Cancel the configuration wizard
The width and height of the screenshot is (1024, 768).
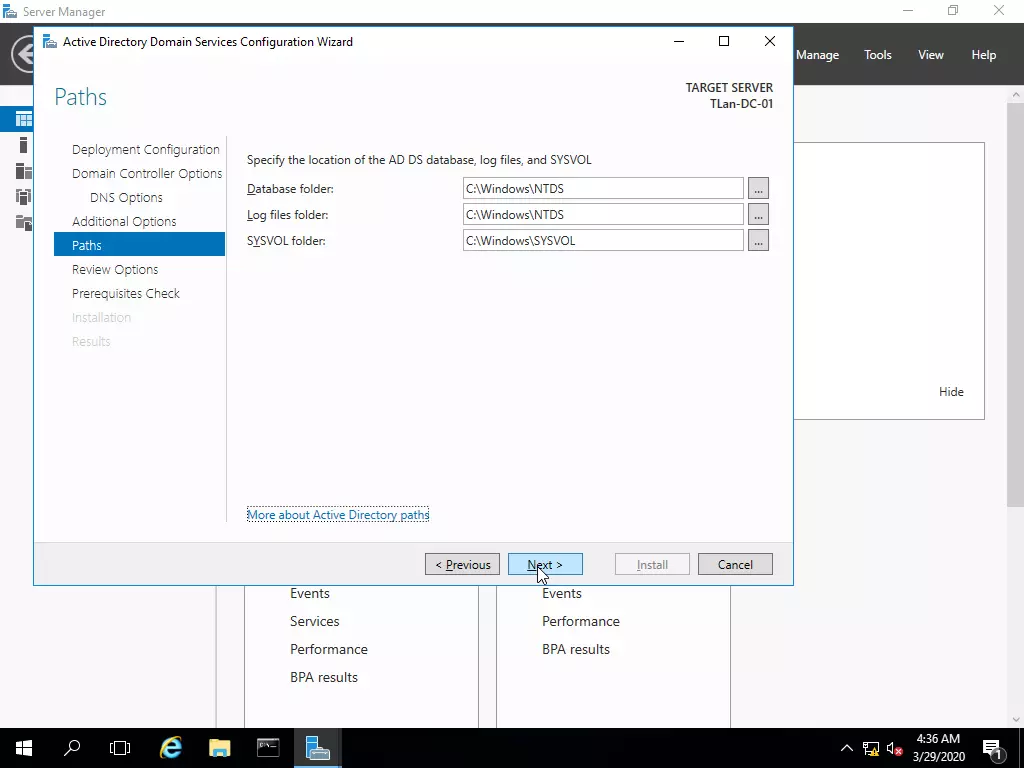(x=735, y=565)
